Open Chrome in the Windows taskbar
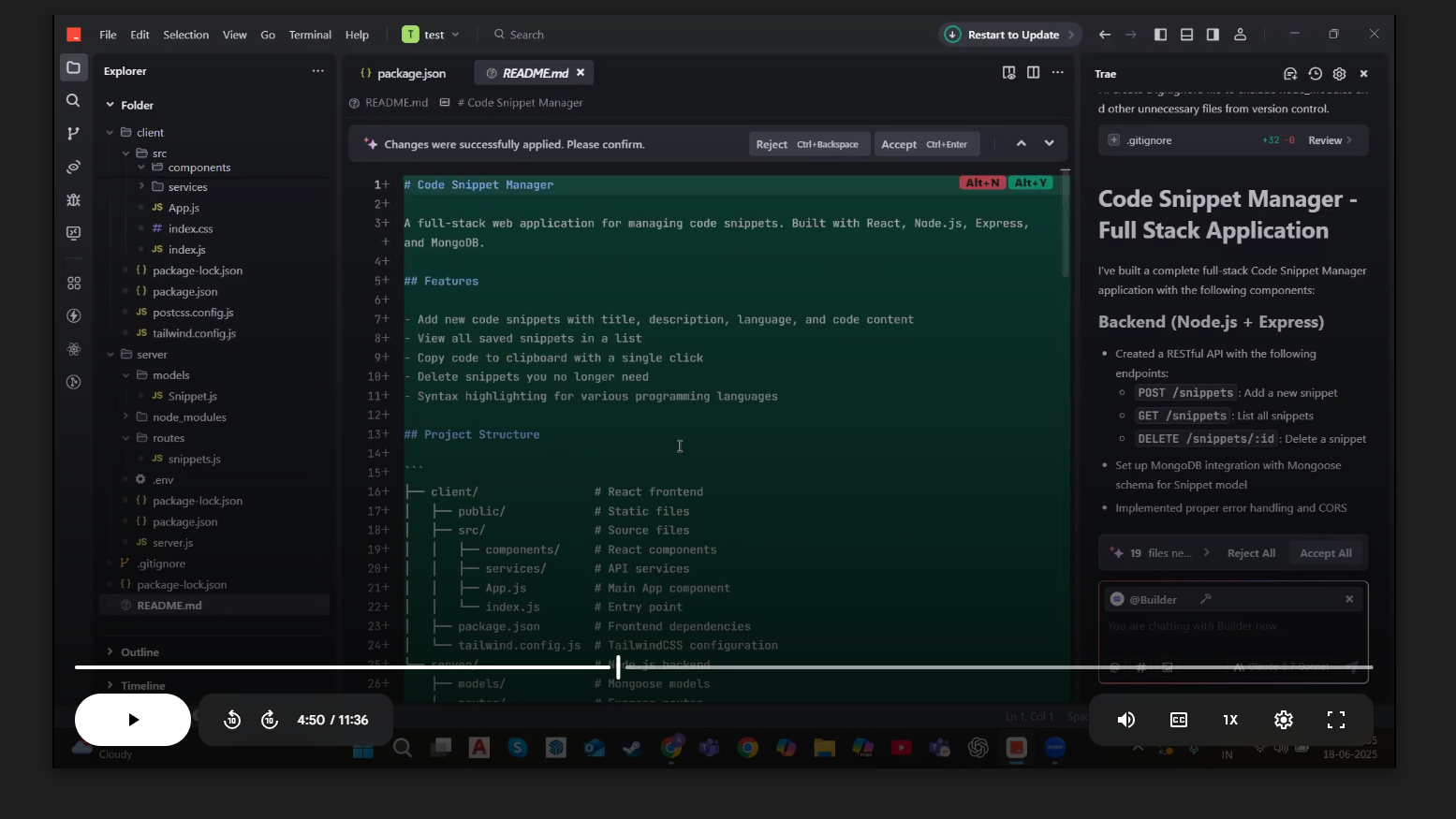This screenshot has height=819, width=1456. tap(747, 747)
